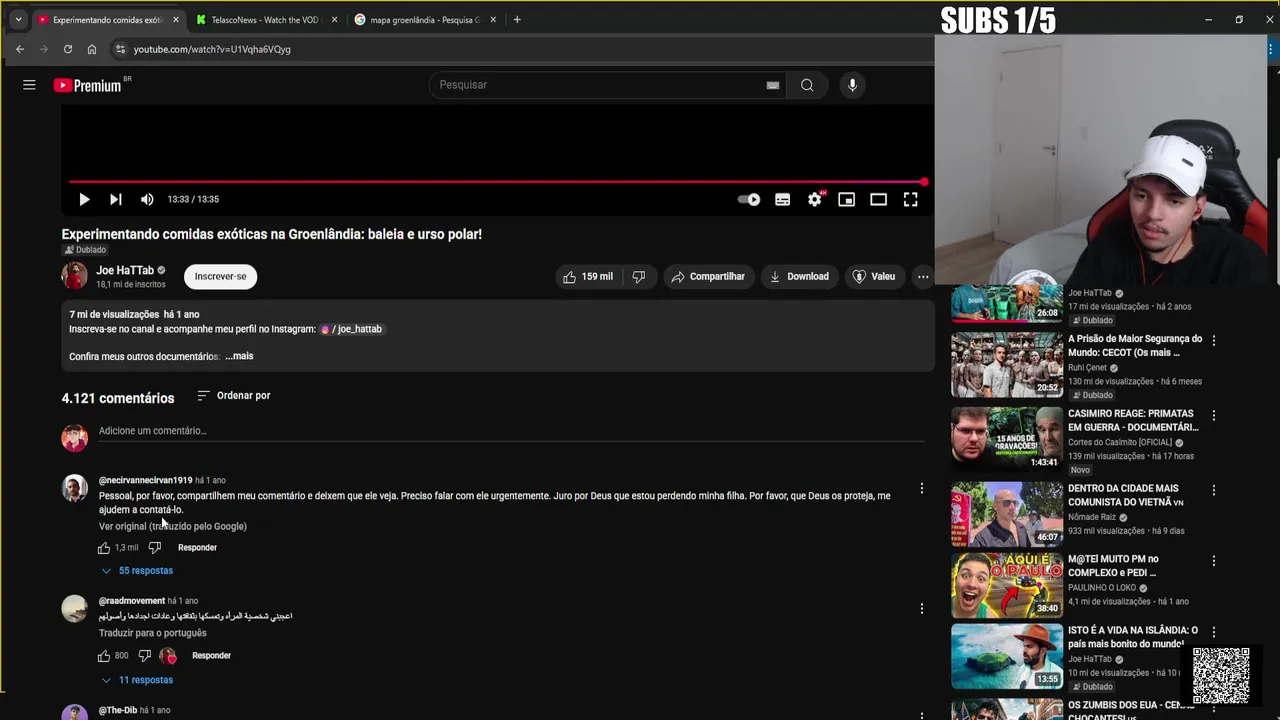
Task: Like the video with 159 mil likes
Action: coord(588,276)
